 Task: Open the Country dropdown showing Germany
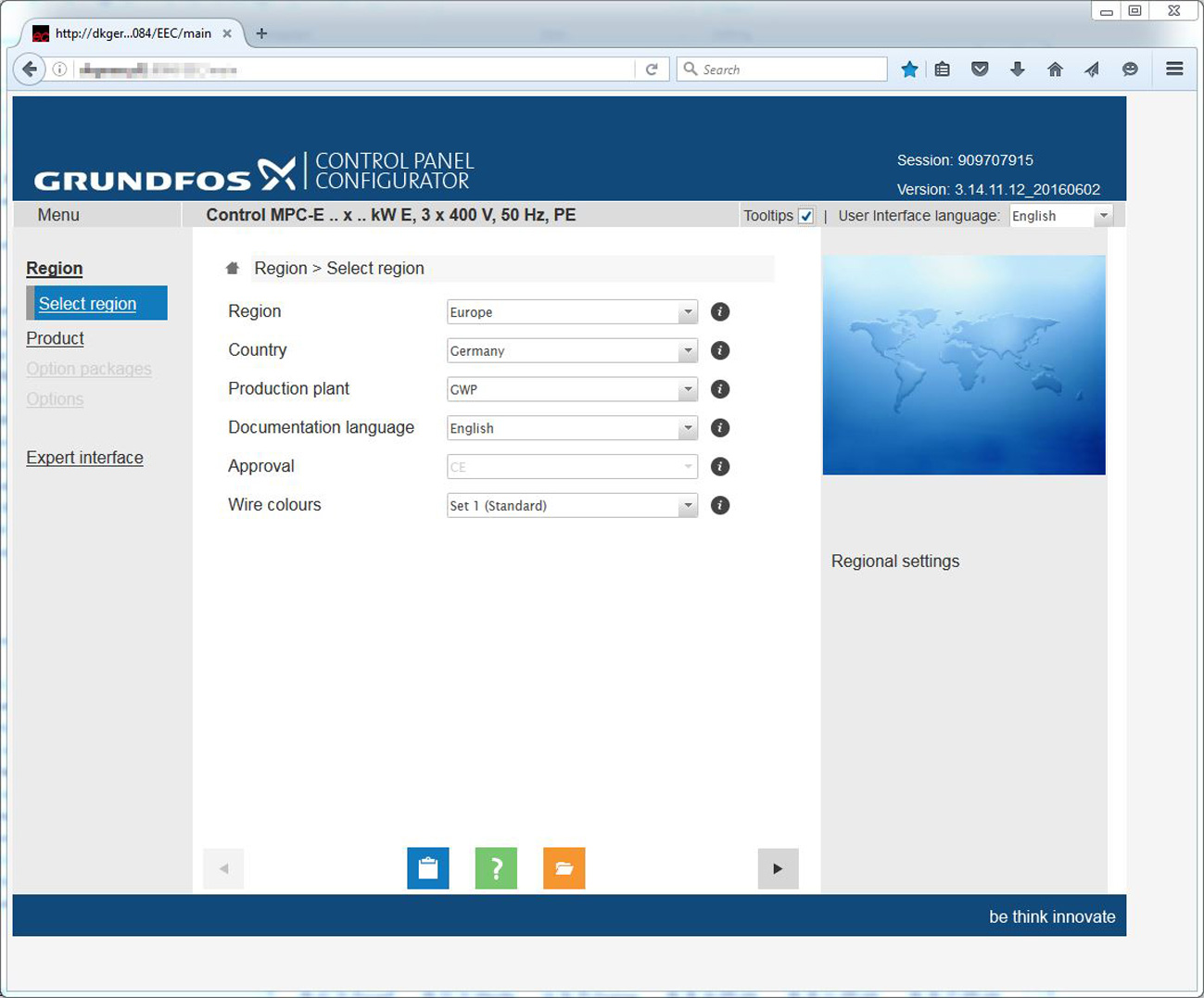(x=572, y=351)
